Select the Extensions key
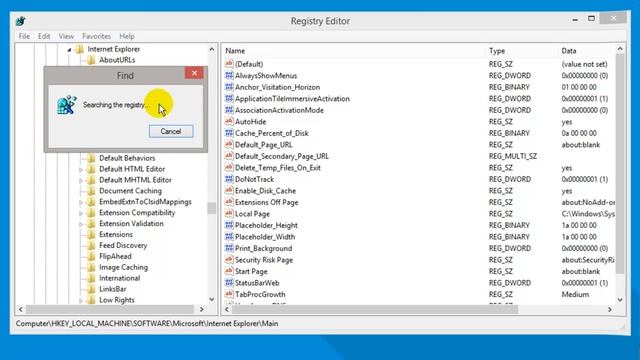 (116, 234)
